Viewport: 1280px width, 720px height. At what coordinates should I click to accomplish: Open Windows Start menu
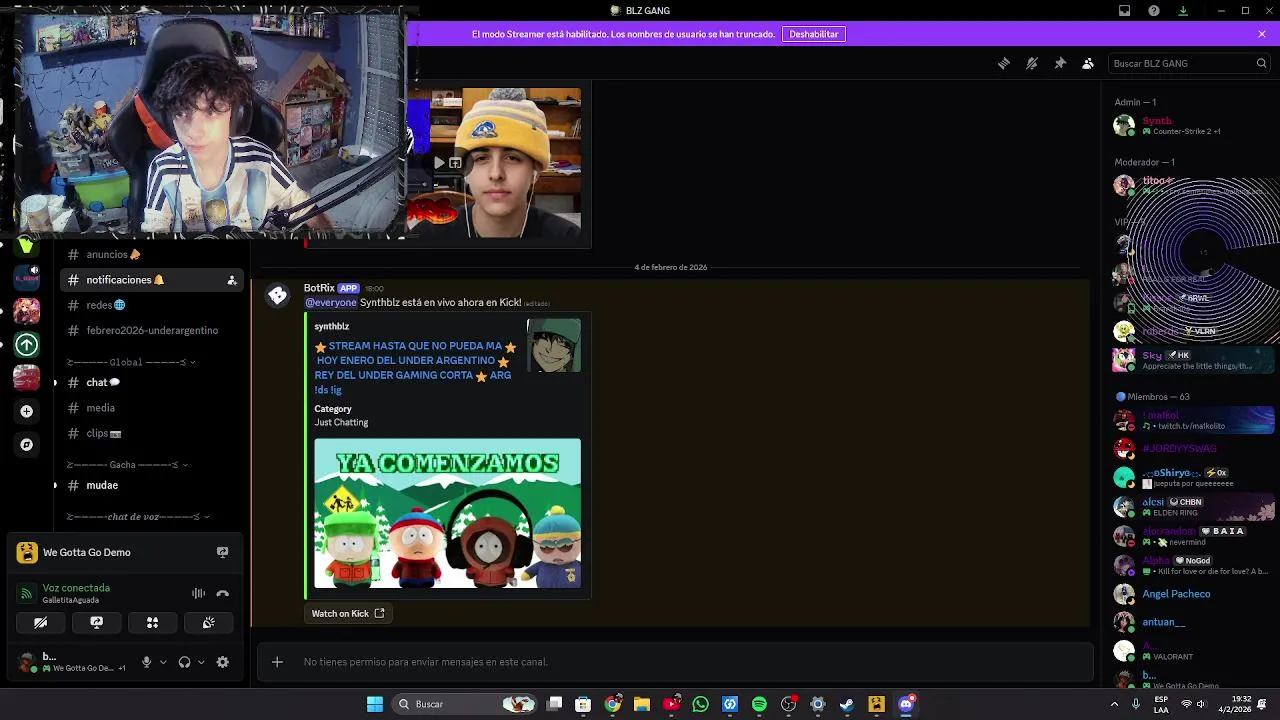375,704
